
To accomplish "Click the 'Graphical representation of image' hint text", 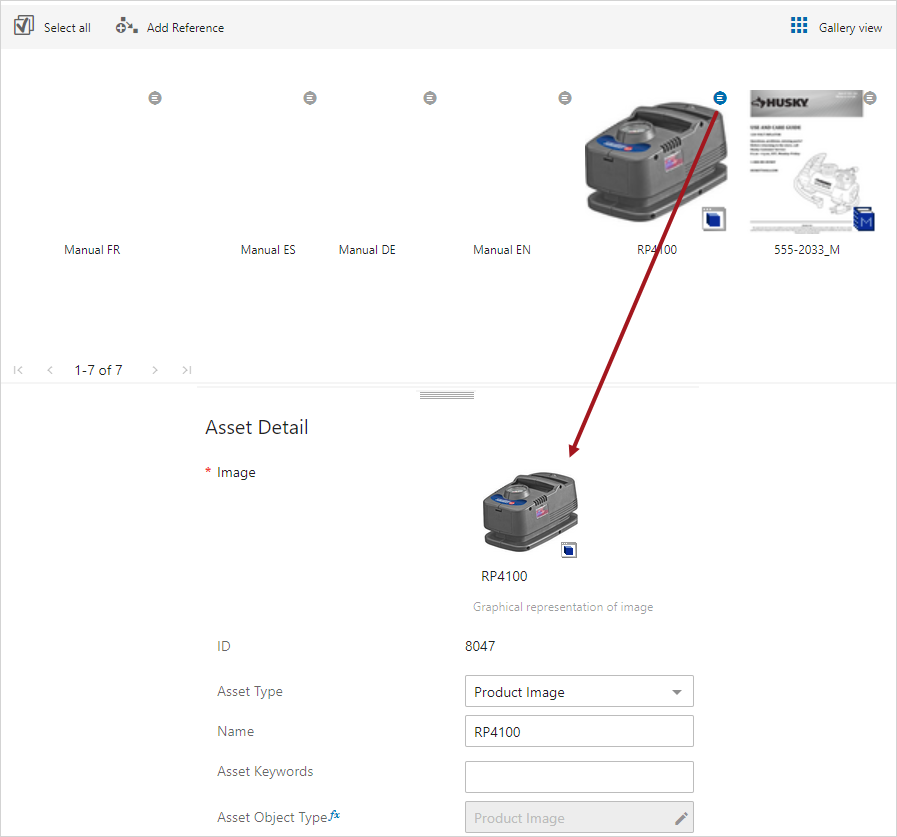I will click(563, 607).
